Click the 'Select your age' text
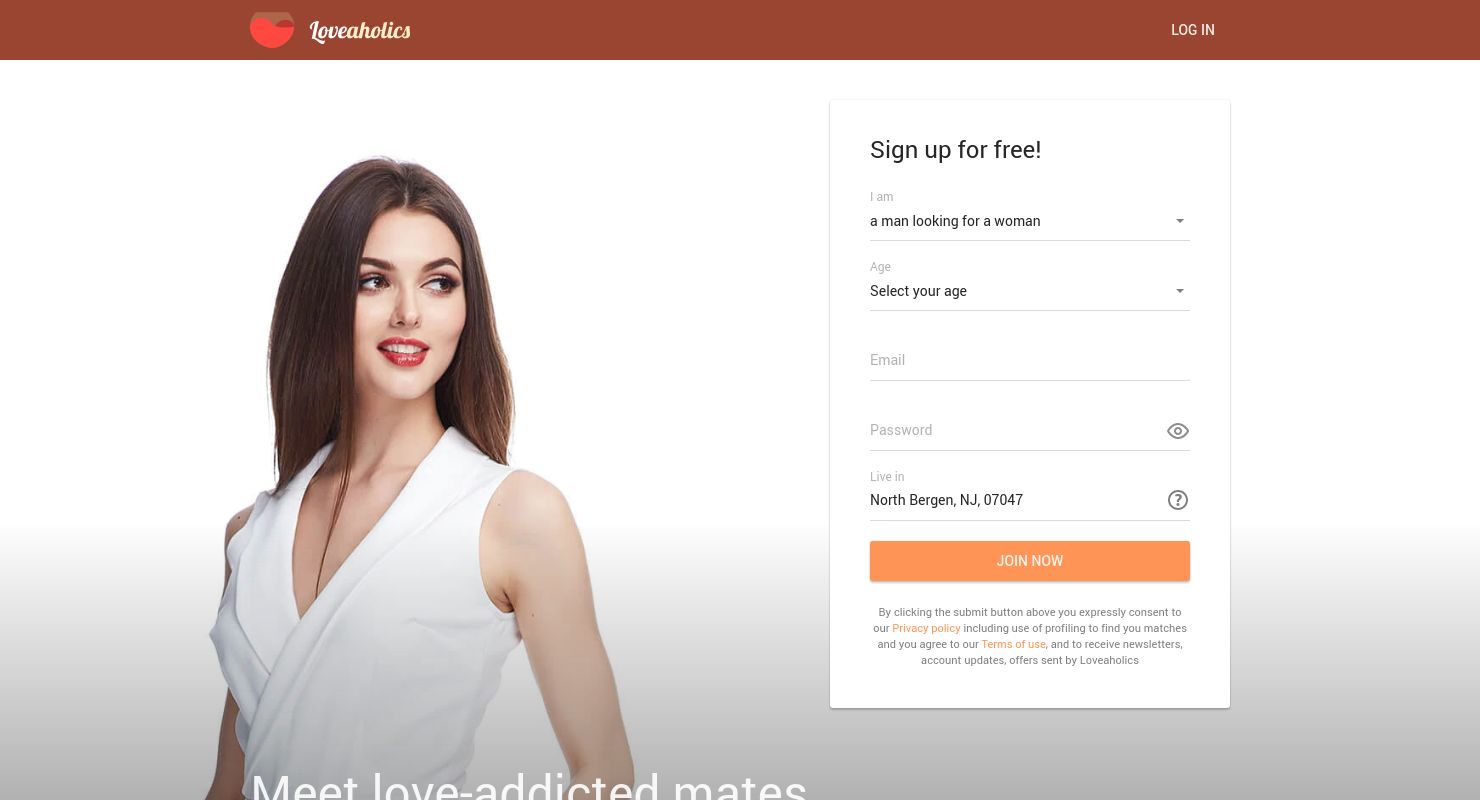Image resolution: width=1480 pixels, height=800 pixels. click(x=918, y=291)
